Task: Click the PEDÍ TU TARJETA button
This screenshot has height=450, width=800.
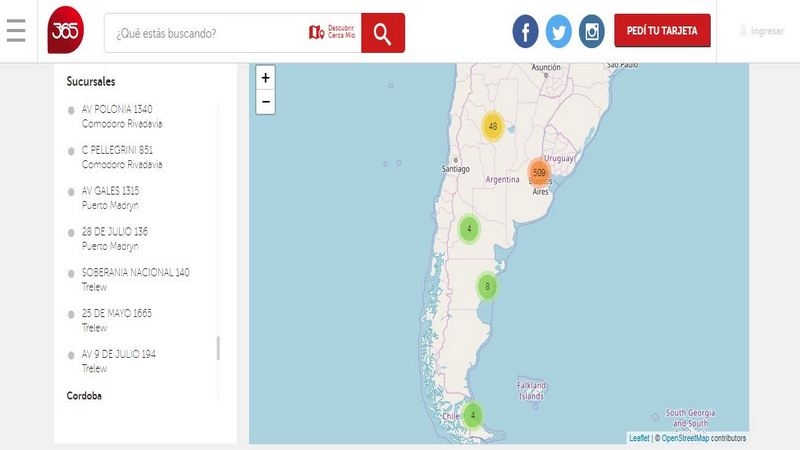Action: pos(662,31)
